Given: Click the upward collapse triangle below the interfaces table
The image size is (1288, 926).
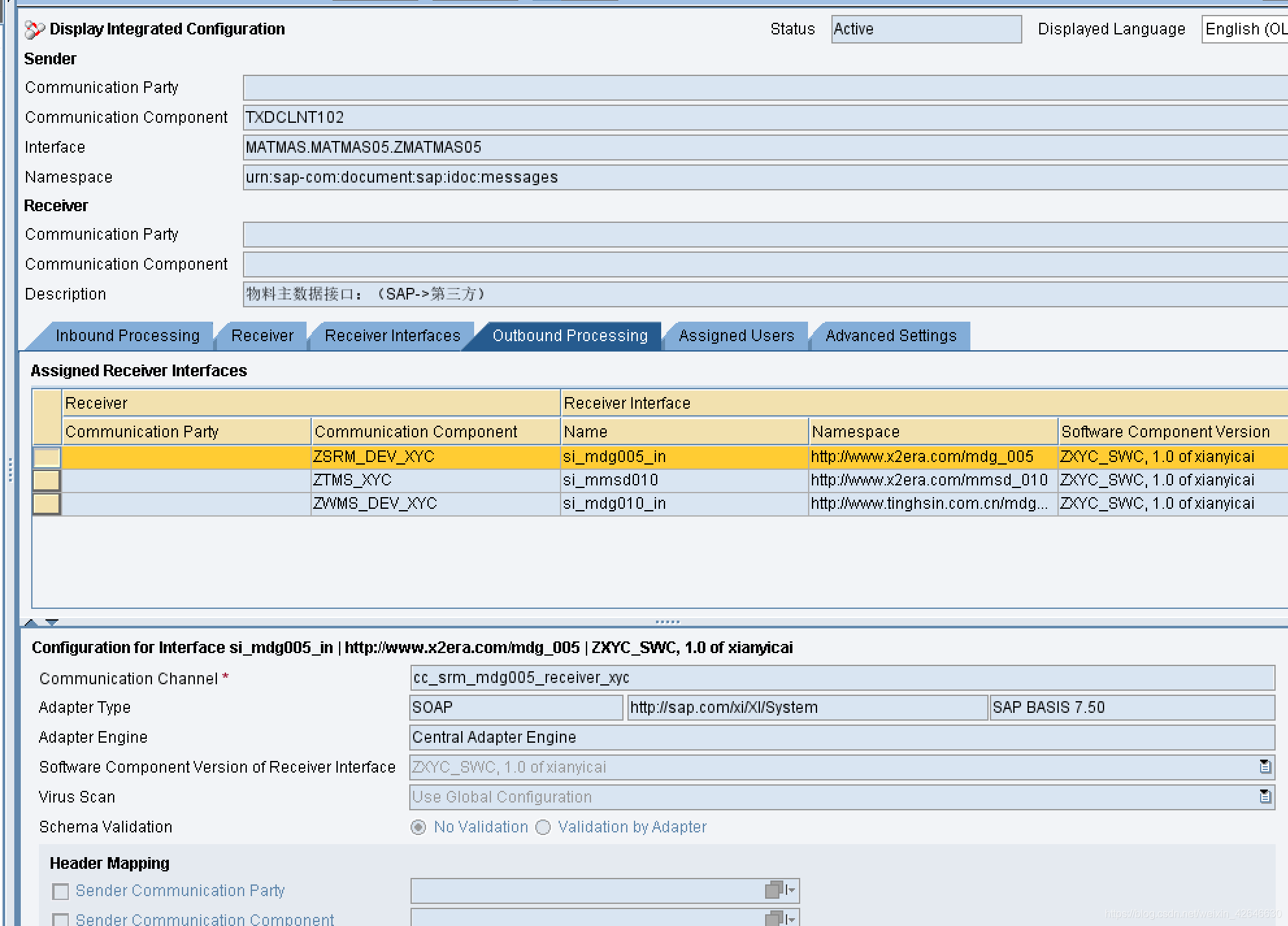Looking at the screenshot, I should coord(32,621).
